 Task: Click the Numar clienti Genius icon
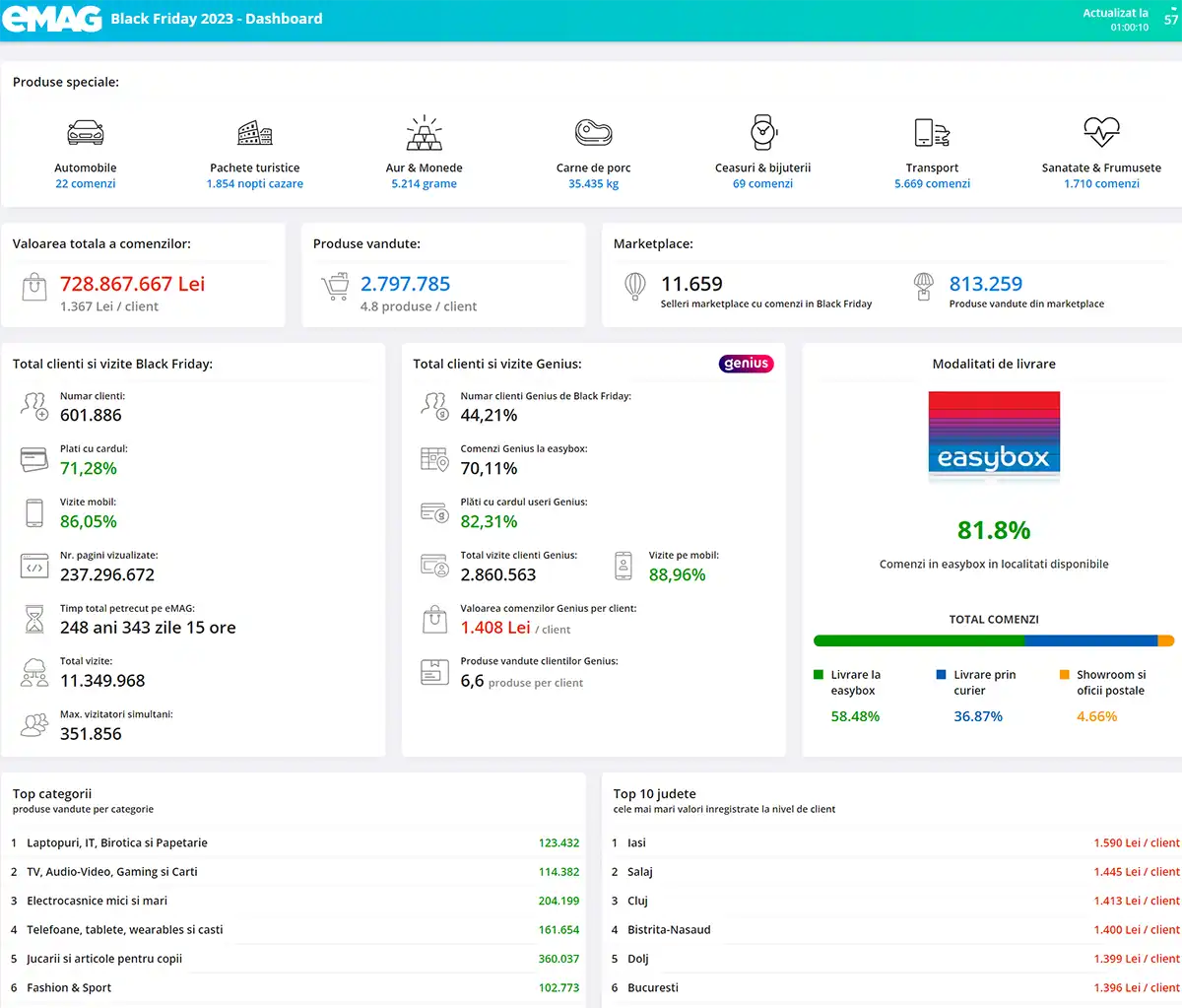click(x=434, y=406)
